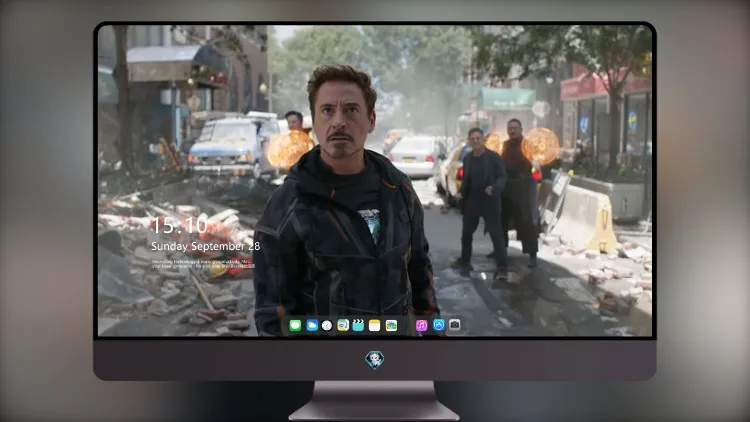
Task: Open the Weather app in dock
Action: click(x=312, y=326)
